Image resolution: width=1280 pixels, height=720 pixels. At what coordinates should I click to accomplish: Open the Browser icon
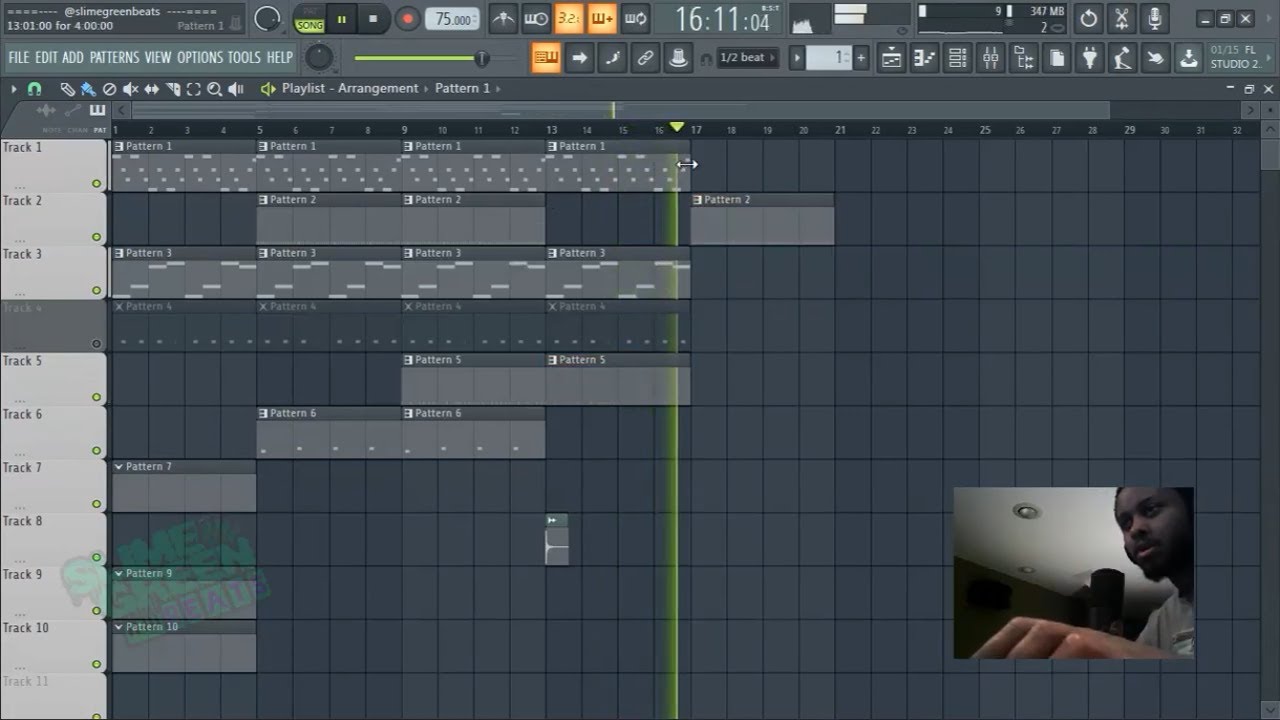point(1023,58)
